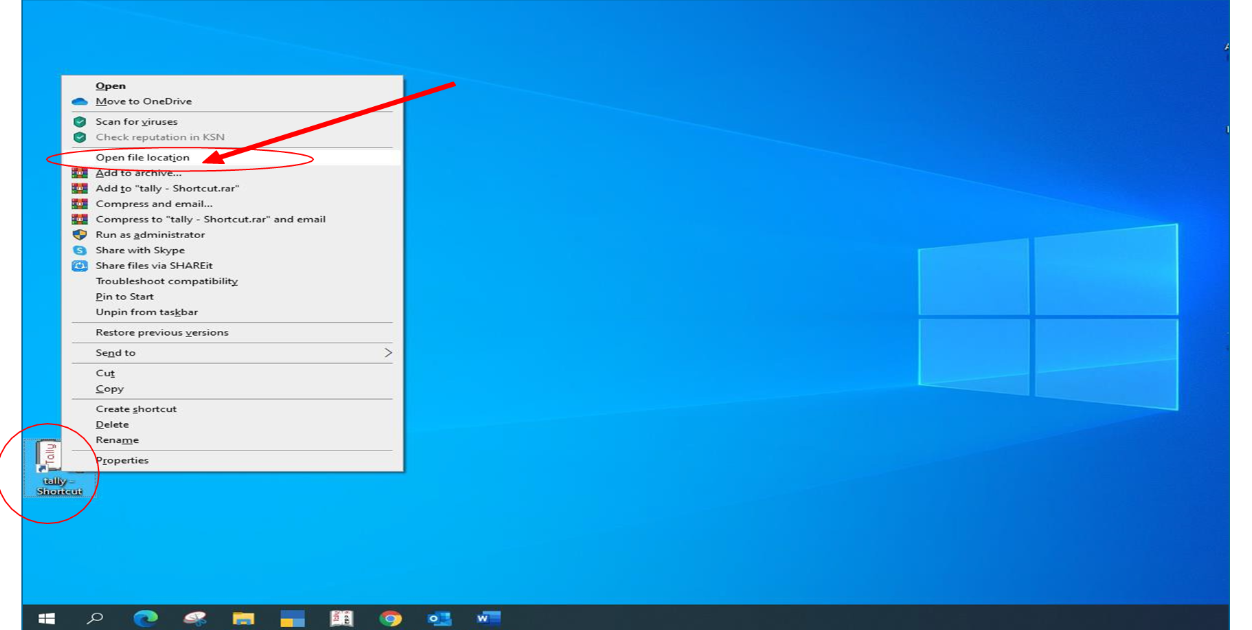Open Outlook from the taskbar
1252x630 pixels.
pyautogui.click(x=439, y=618)
